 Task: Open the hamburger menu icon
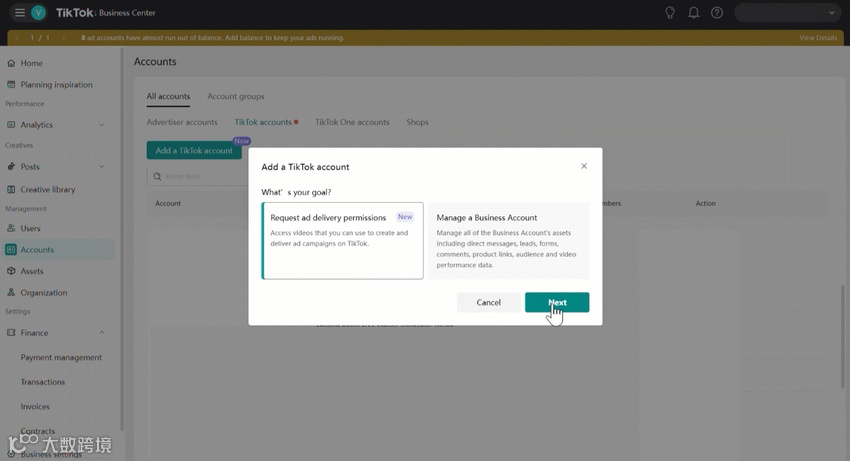[x=20, y=12]
